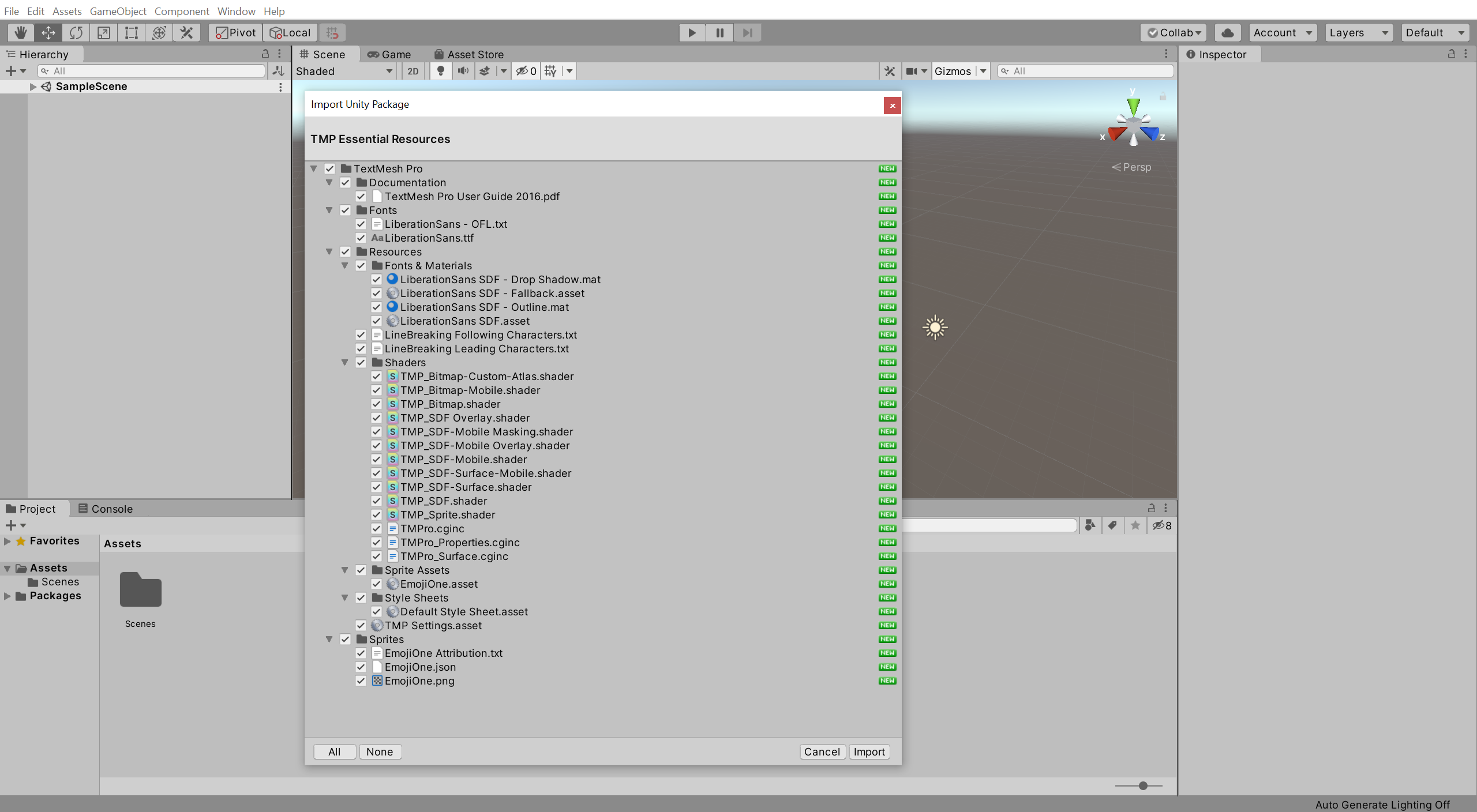The image size is (1477, 812).
Task: Toggle scene audio speaker icon
Action: [463, 71]
